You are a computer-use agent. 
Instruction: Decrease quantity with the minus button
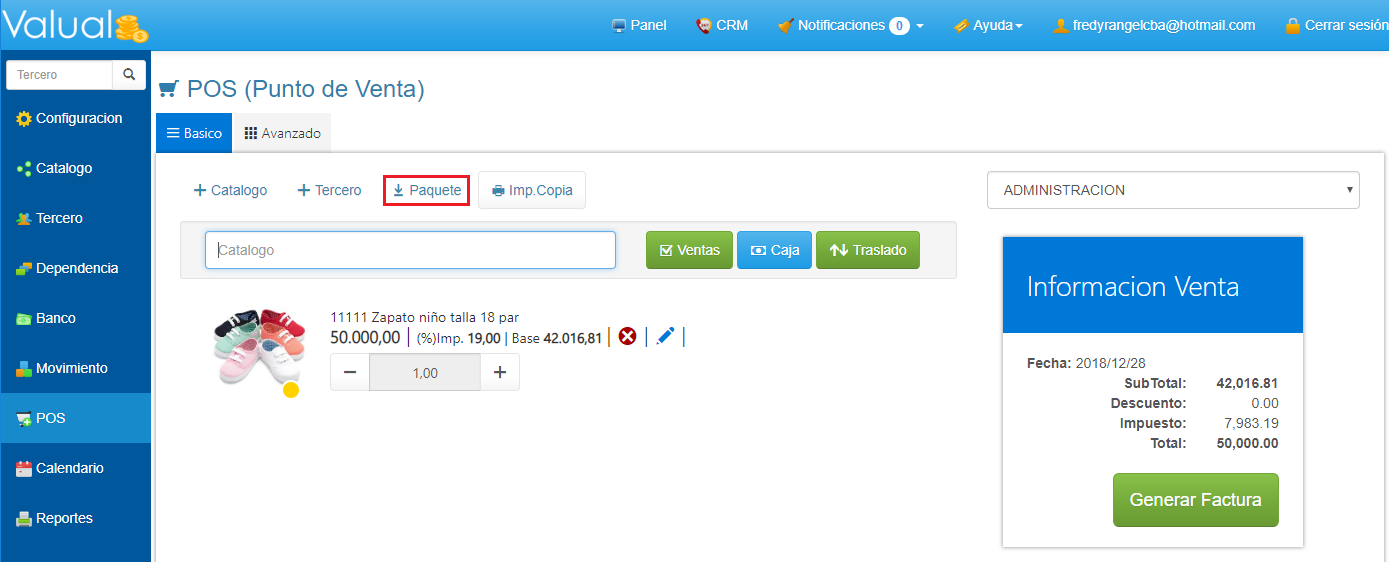[350, 373]
